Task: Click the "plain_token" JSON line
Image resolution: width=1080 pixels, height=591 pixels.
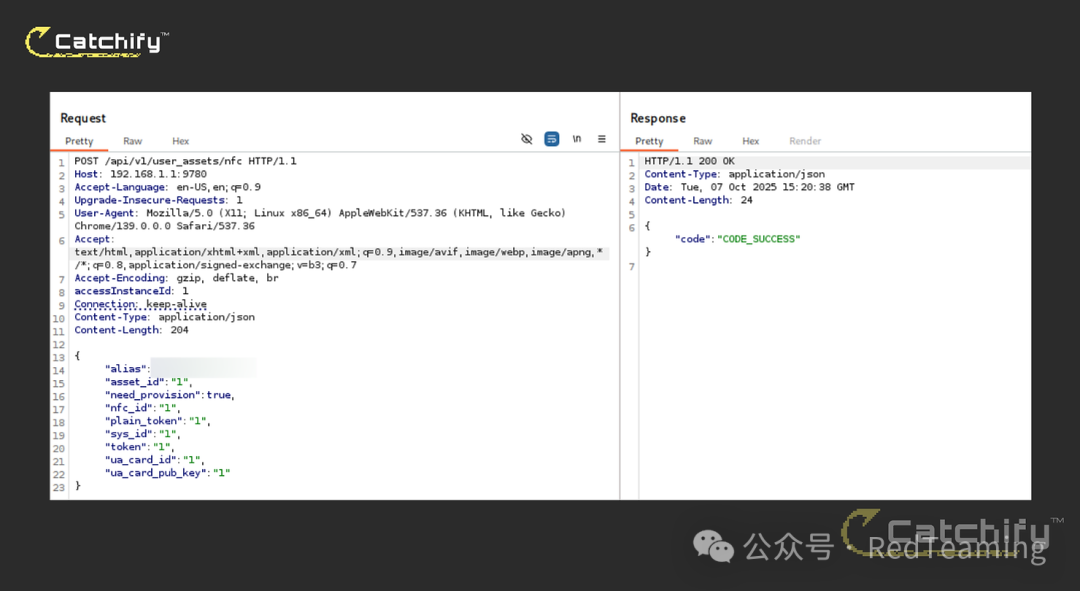Action: (x=158, y=422)
